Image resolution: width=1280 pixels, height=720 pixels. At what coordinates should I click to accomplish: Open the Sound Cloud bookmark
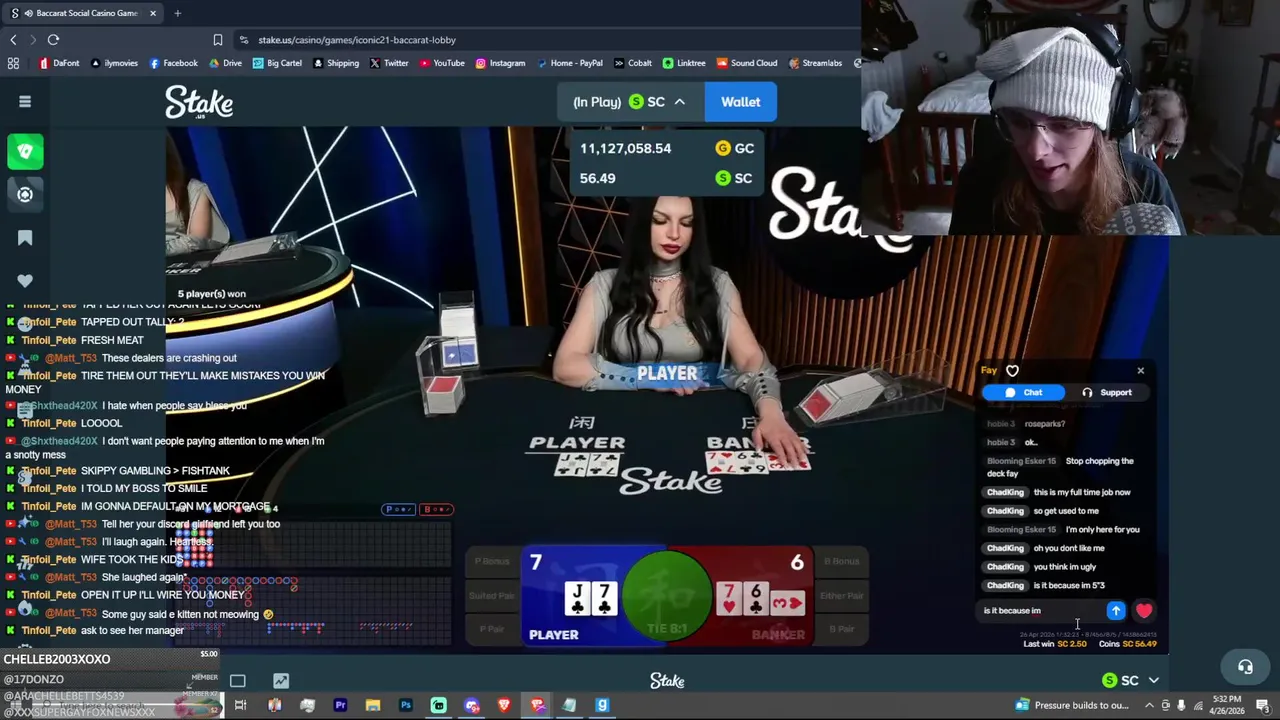[746, 63]
